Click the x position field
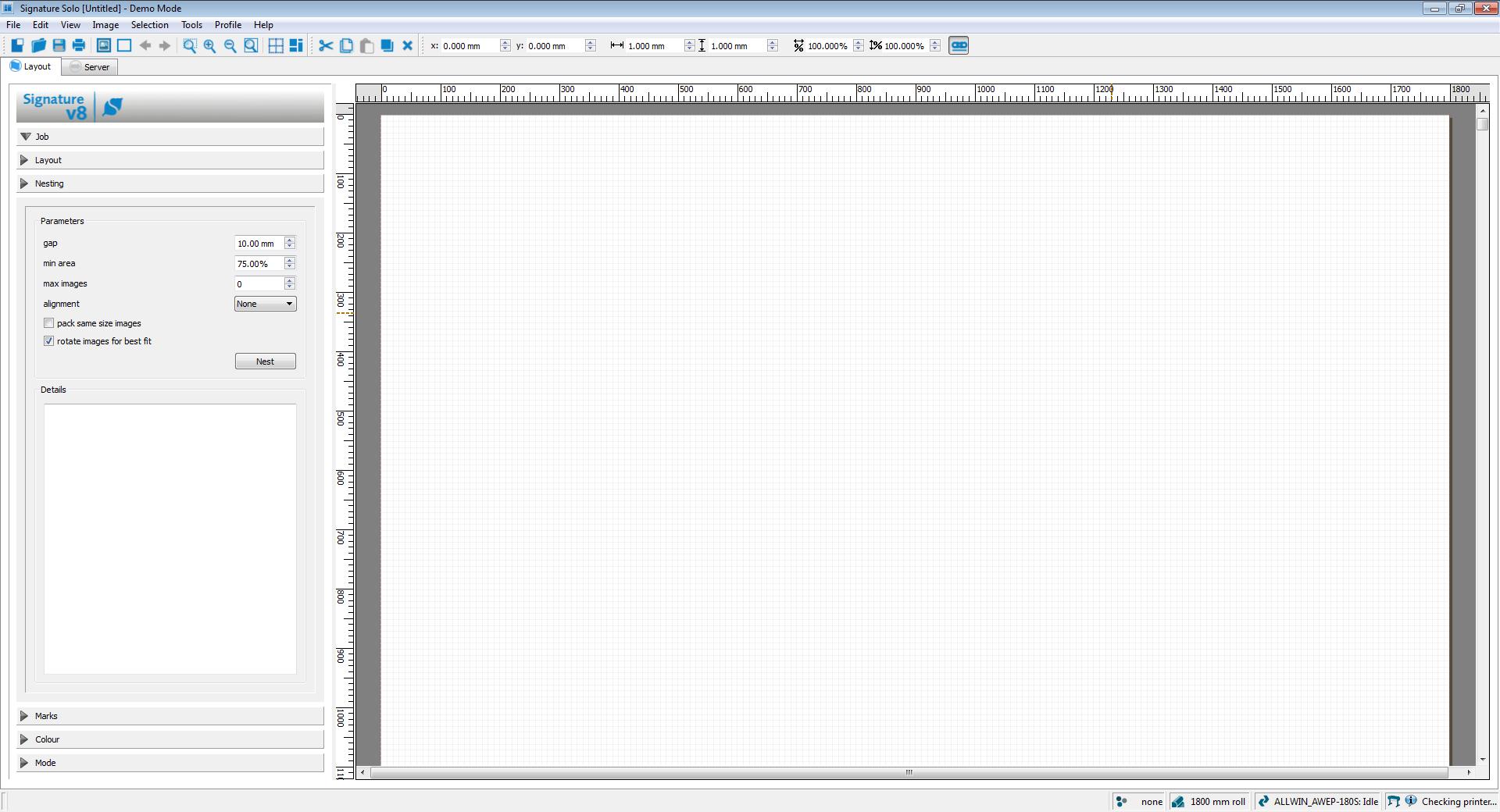 [470, 45]
